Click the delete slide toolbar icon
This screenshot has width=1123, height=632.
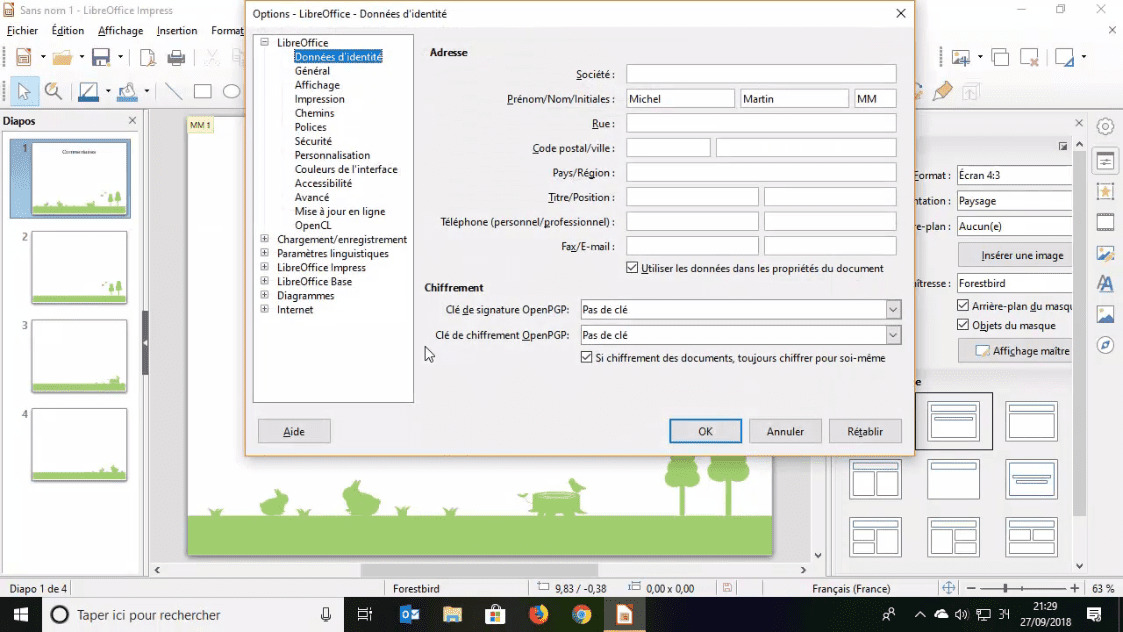(x=1029, y=58)
